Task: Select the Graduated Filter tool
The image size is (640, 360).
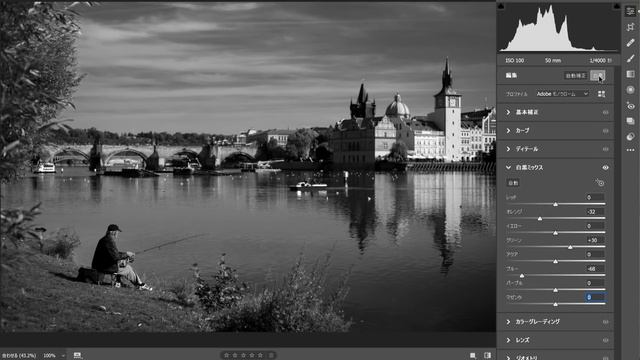Action: pyautogui.click(x=631, y=74)
